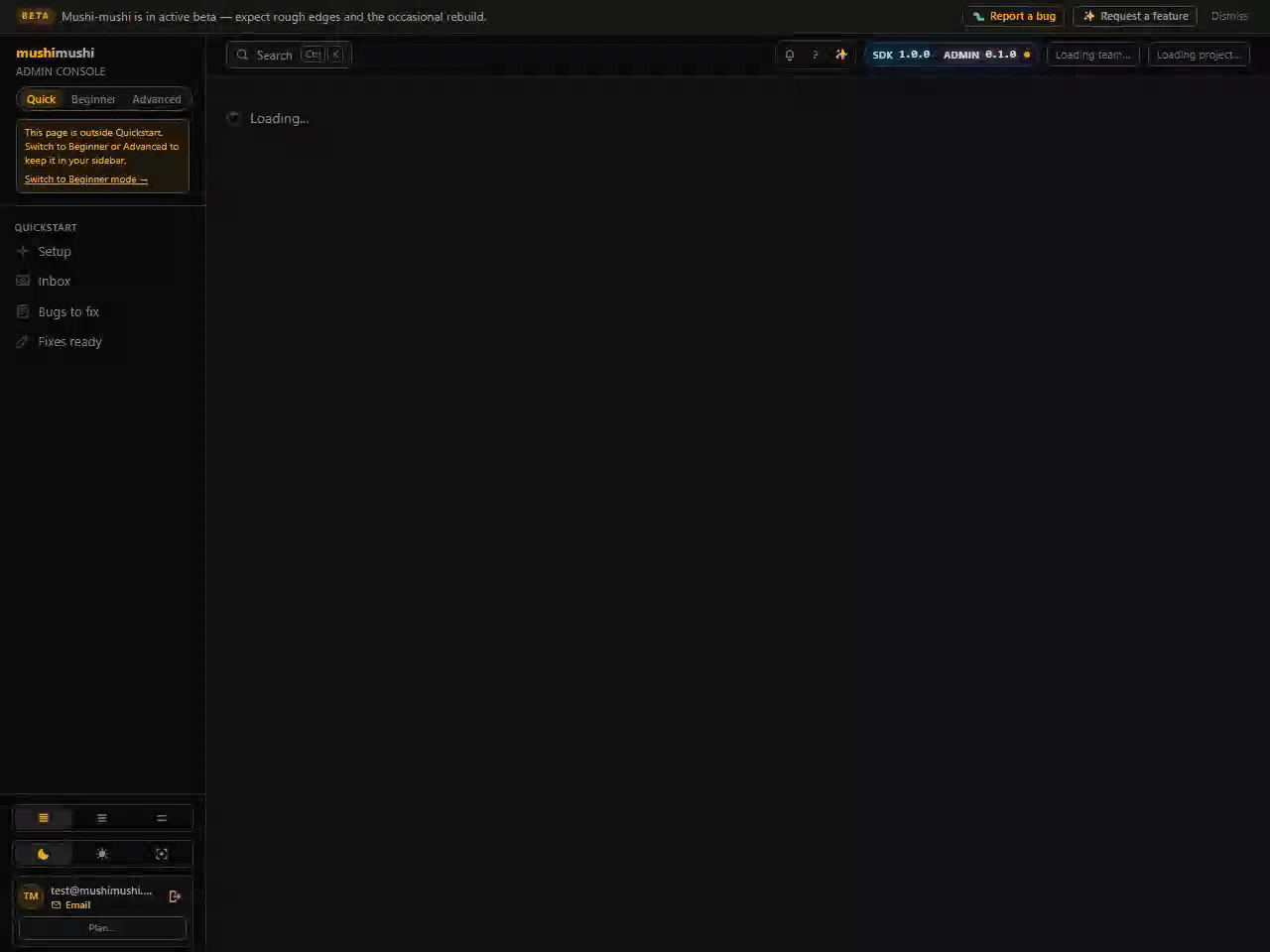Click the sparkle icon on Request a feature

point(1088,17)
